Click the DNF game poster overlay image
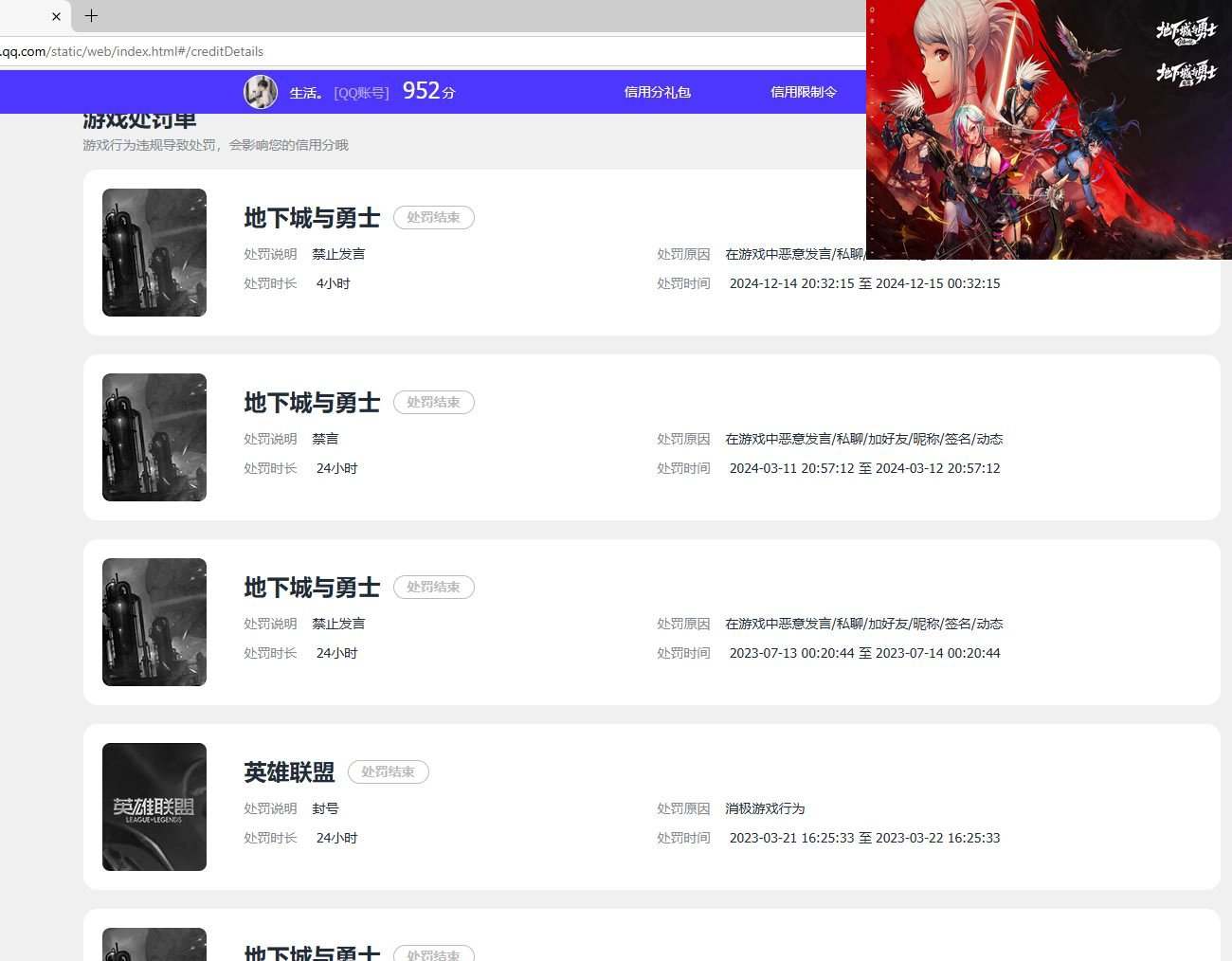 (x=1049, y=129)
